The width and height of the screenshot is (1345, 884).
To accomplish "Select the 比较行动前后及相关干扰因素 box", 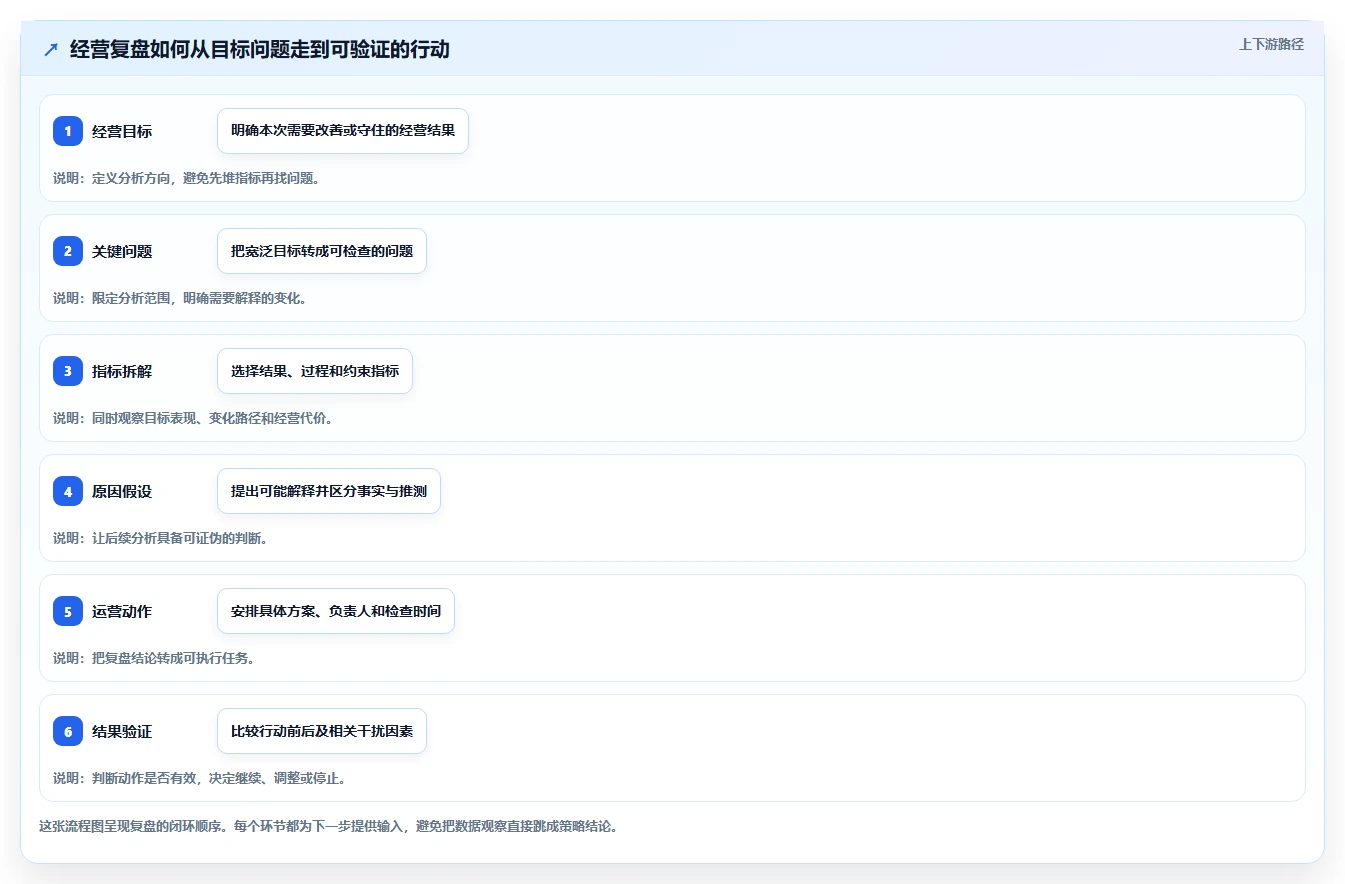I will 322,731.
